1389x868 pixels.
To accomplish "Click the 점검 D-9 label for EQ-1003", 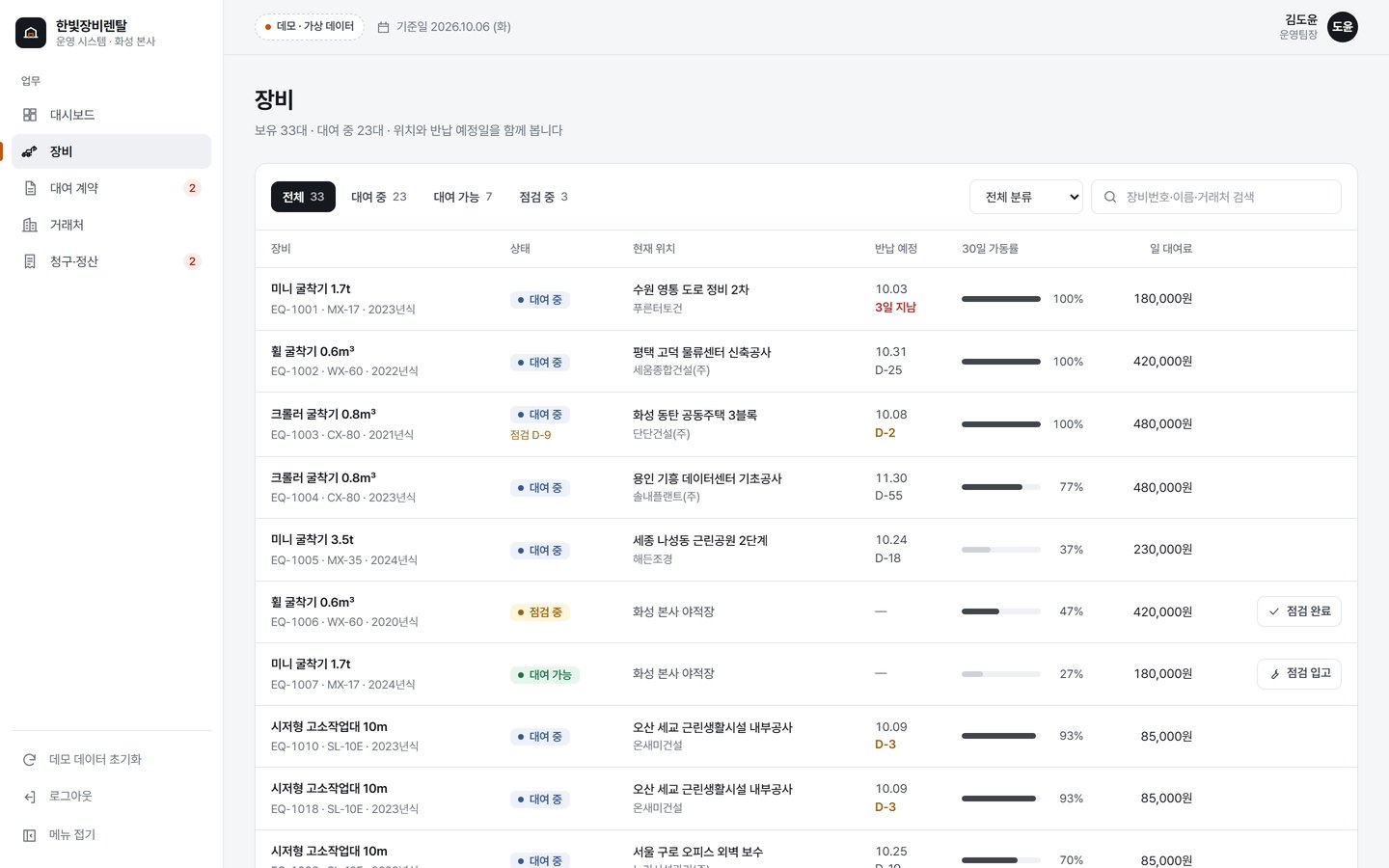I will pyautogui.click(x=531, y=435).
